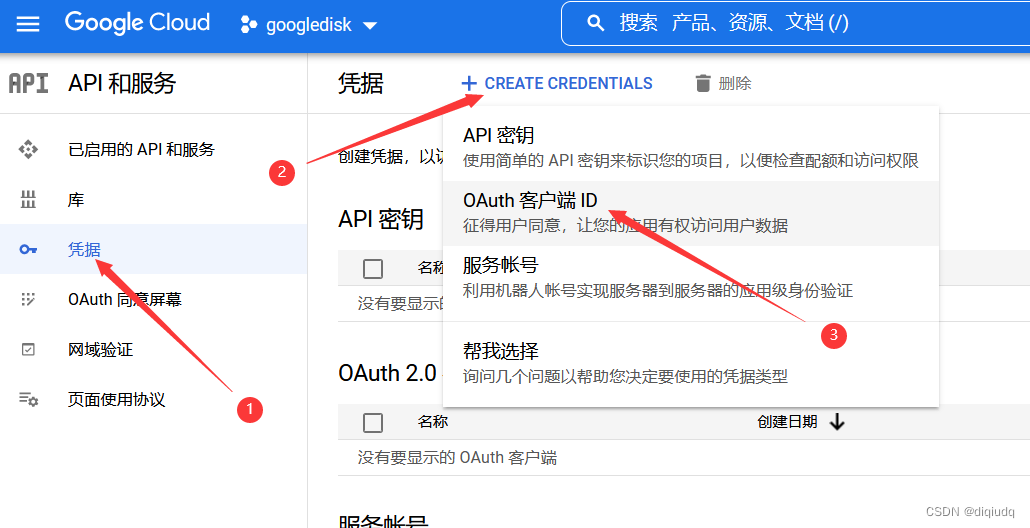1030x528 pixels.
Task: Click the 网域验证 checkbox icon
Action: click(28, 349)
